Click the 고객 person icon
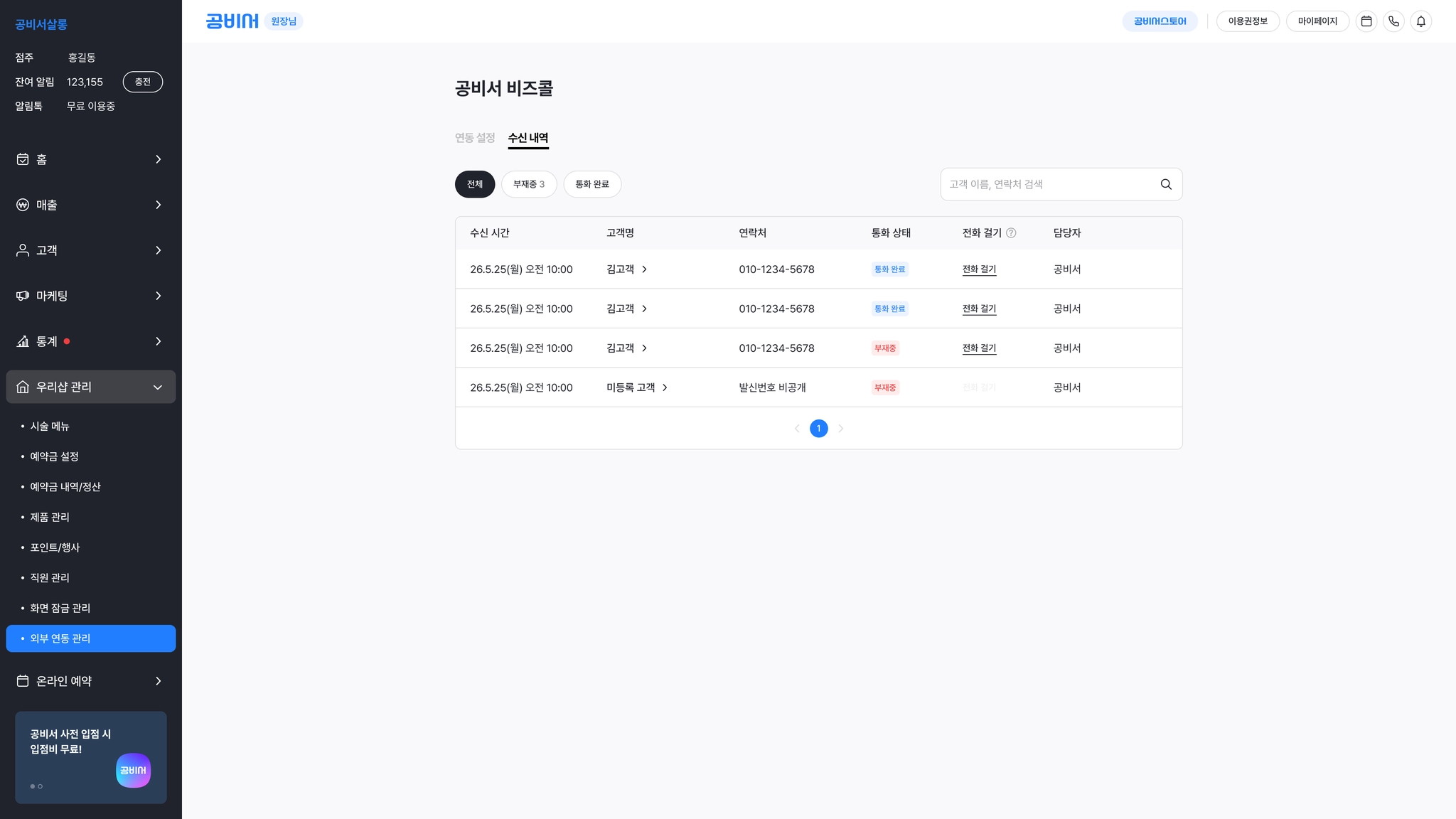This screenshot has height=819, width=1456. [x=23, y=250]
